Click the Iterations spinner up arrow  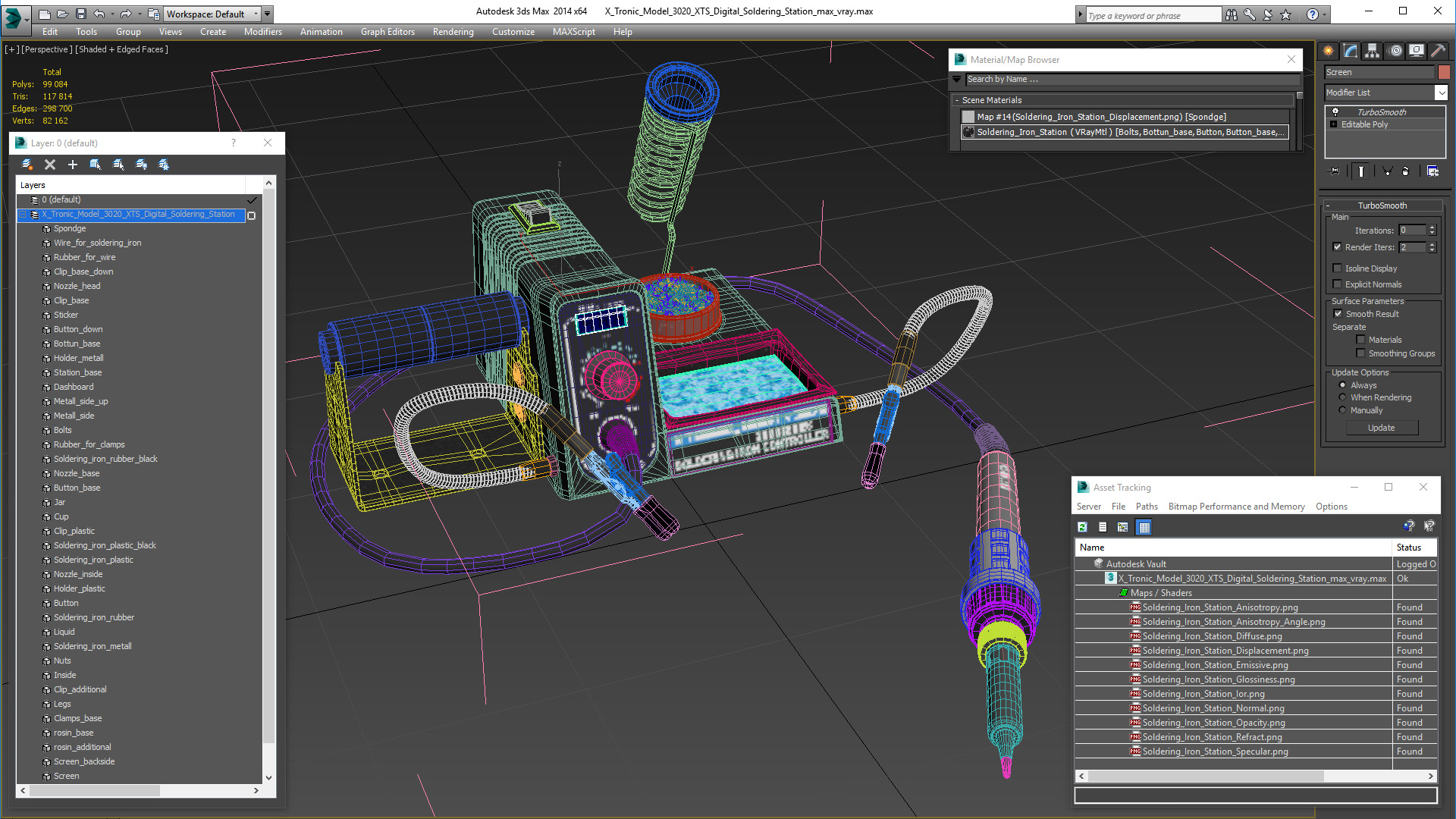(1432, 227)
